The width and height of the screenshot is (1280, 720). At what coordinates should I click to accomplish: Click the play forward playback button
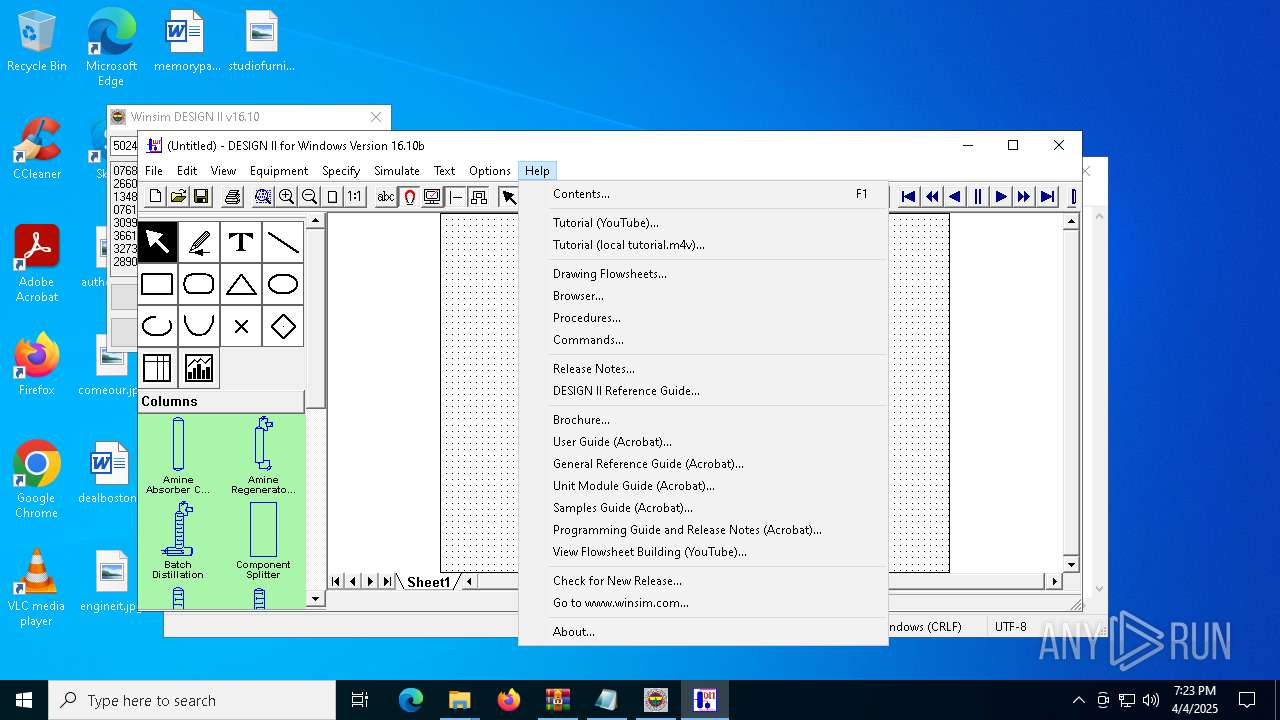(x=1000, y=197)
